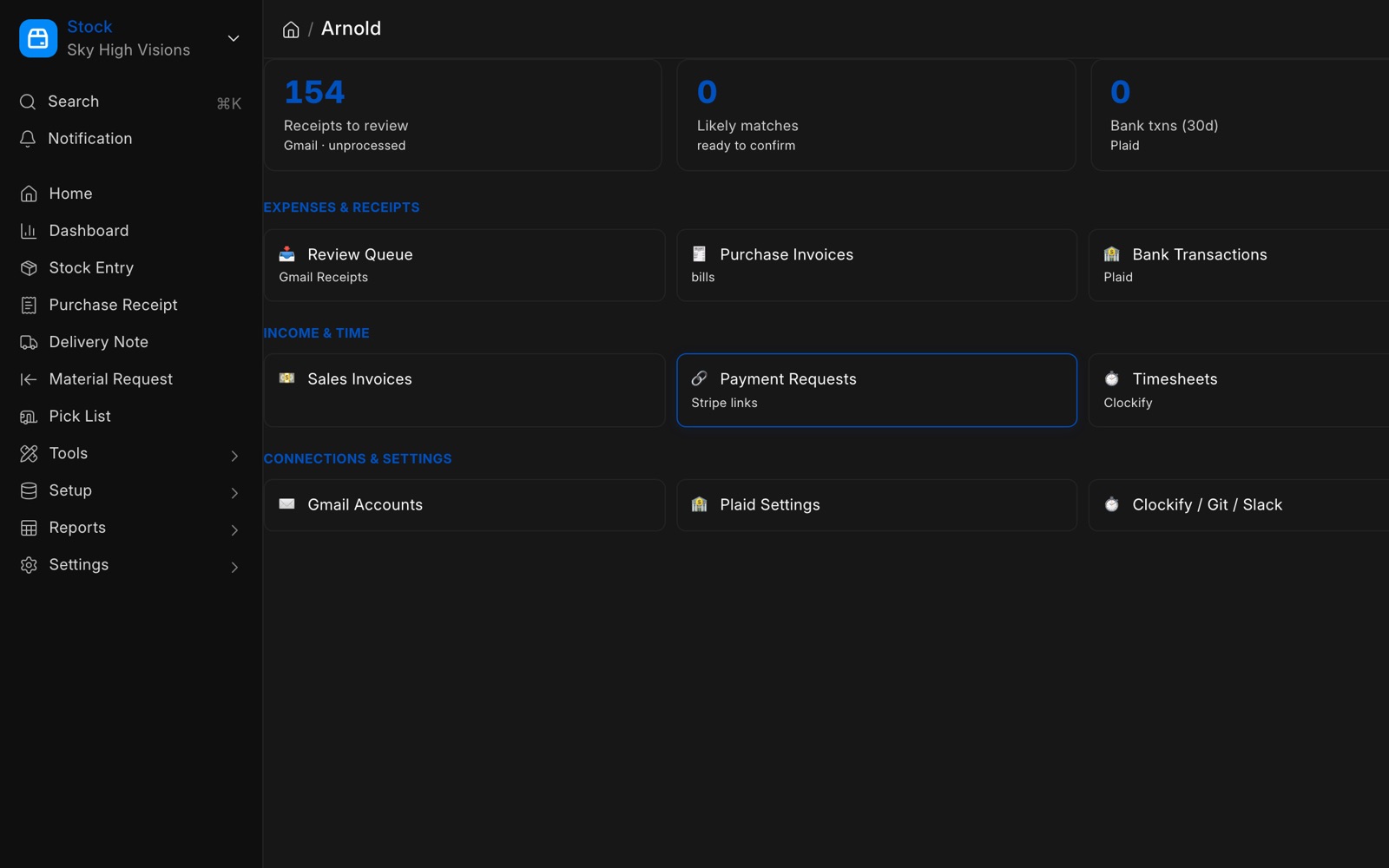1389x868 pixels.
Task: Open the Gmail Accounts card title
Action: tap(365, 505)
